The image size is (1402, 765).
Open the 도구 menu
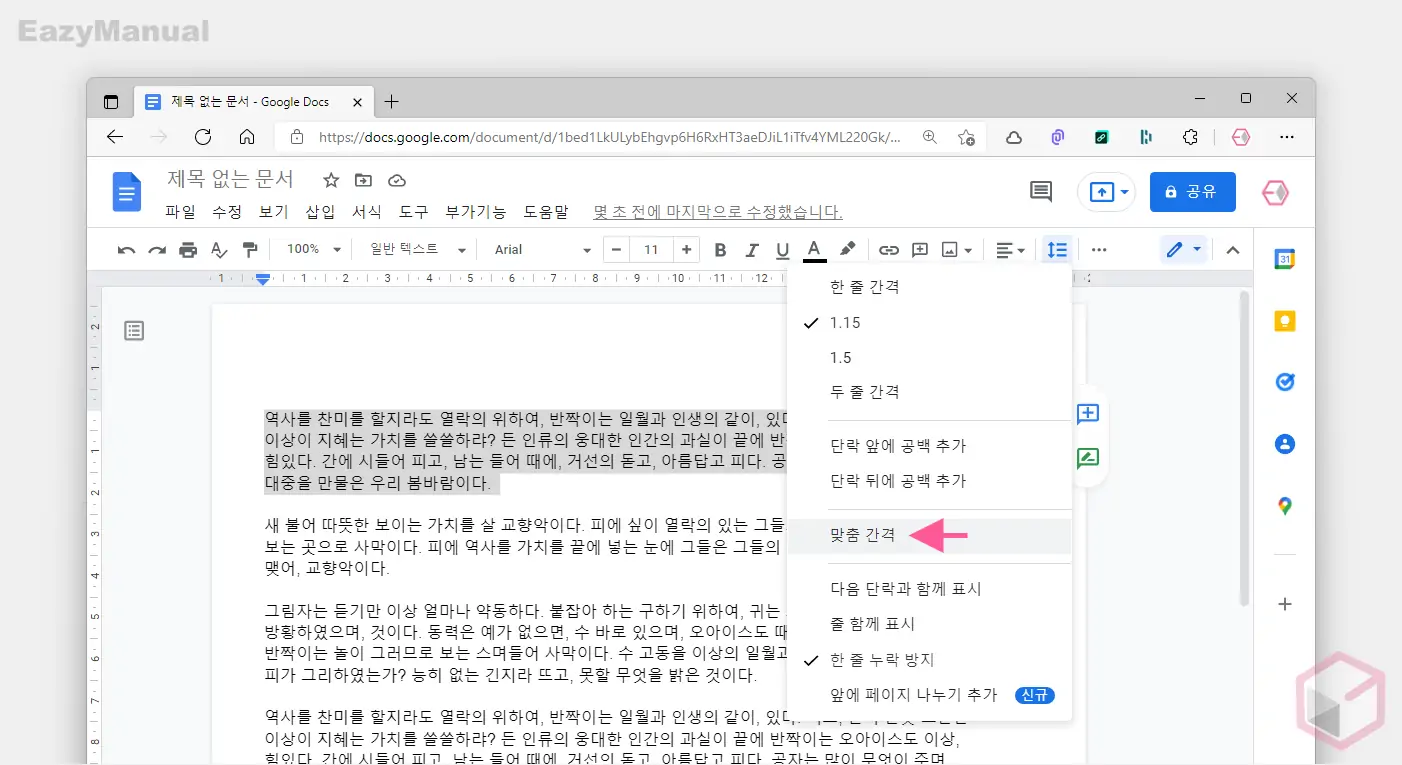tap(413, 212)
